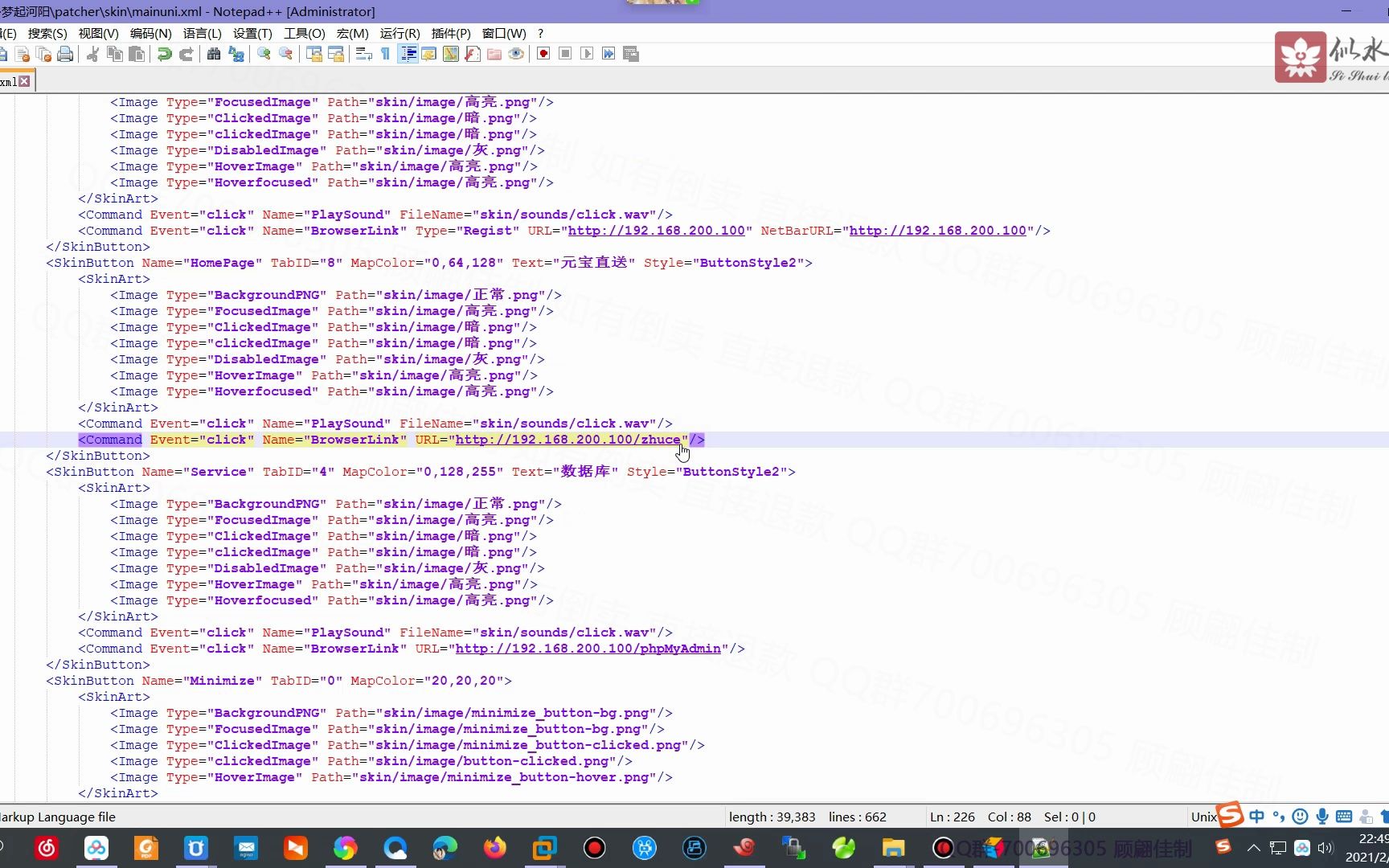Open Find with the binoculars icon

coord(214,54)
